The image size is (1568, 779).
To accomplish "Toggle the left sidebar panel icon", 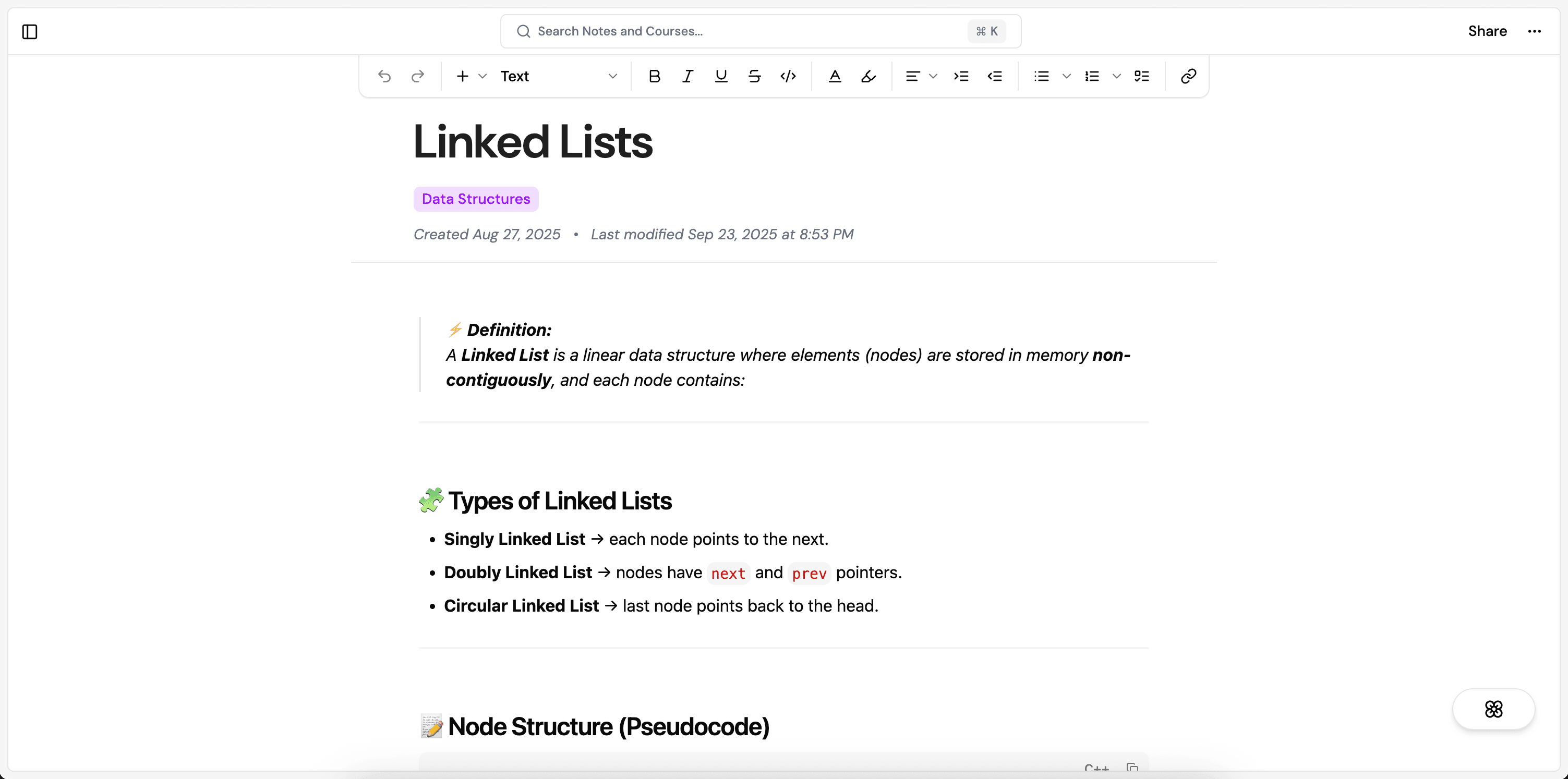I will click(29, 32).
